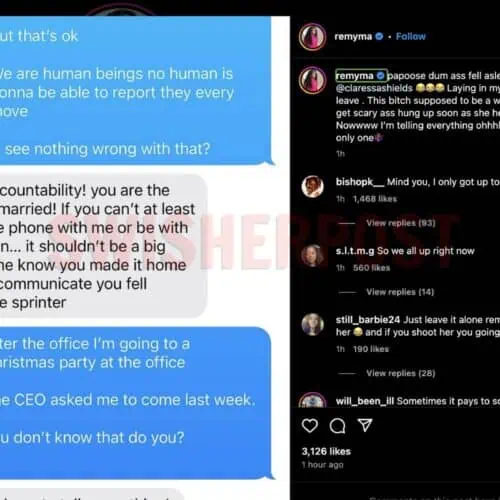Screen dimensions: 500x500
Task: Click the verified badge beside remyma header
Action: click(x=379, y=36)
